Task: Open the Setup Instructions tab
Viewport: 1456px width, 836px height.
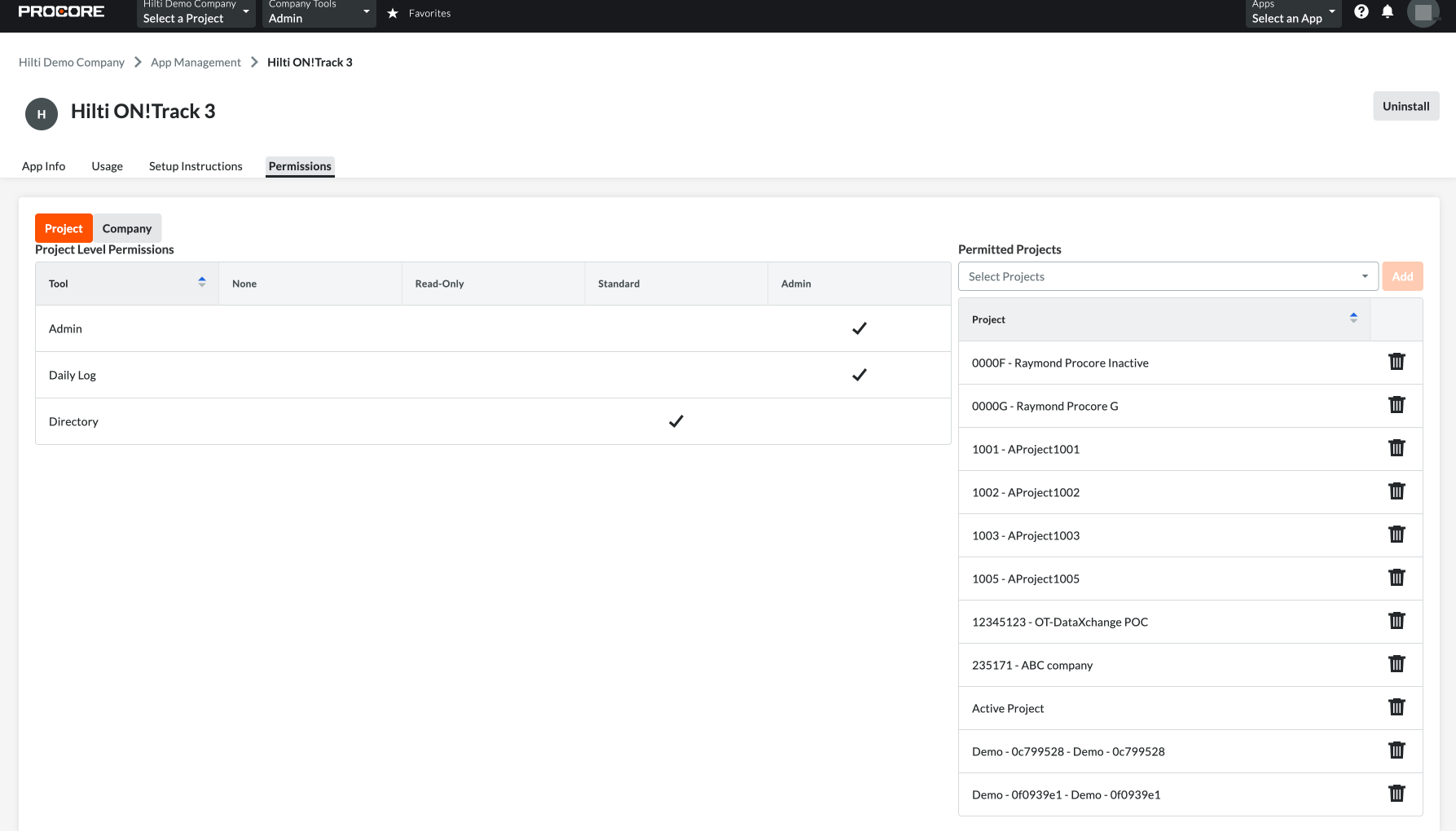Action: (196, 166)
